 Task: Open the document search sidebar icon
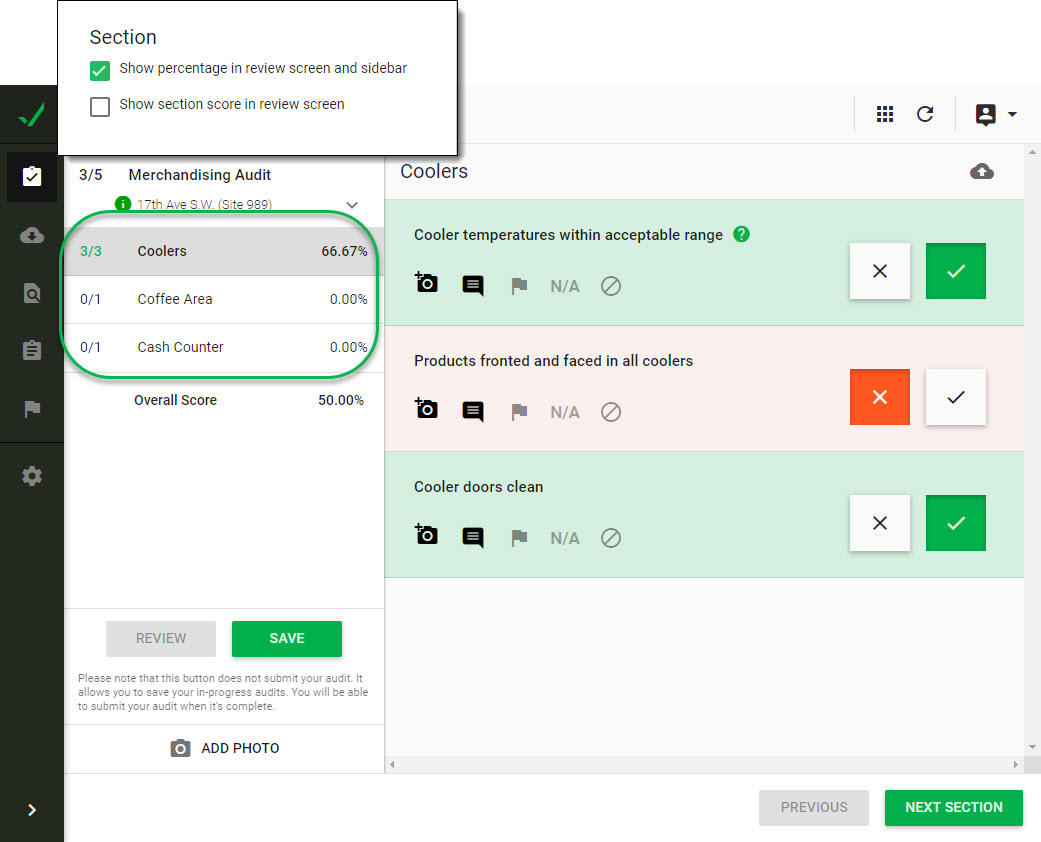[32, 293]
